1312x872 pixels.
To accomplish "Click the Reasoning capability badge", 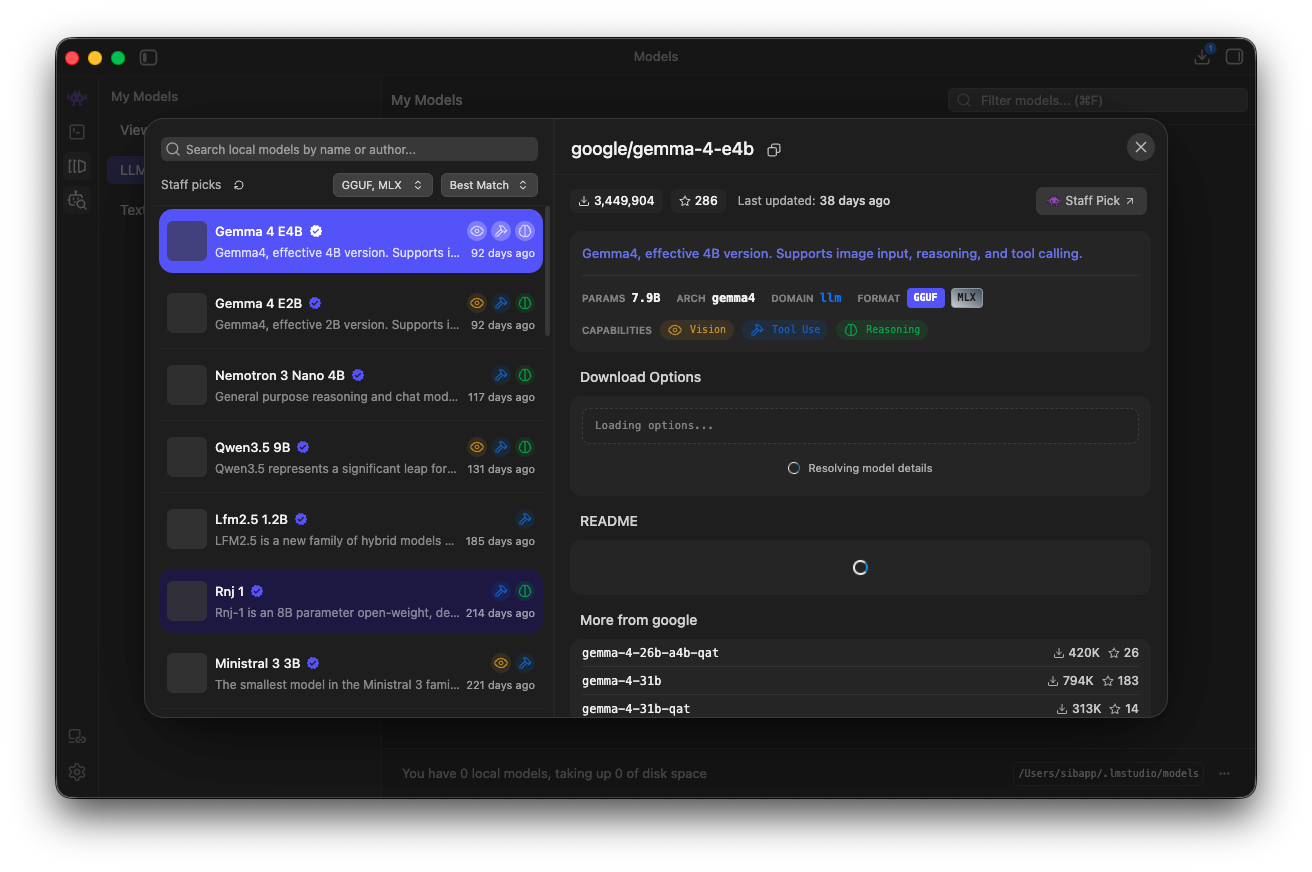I will click(882, 330).
